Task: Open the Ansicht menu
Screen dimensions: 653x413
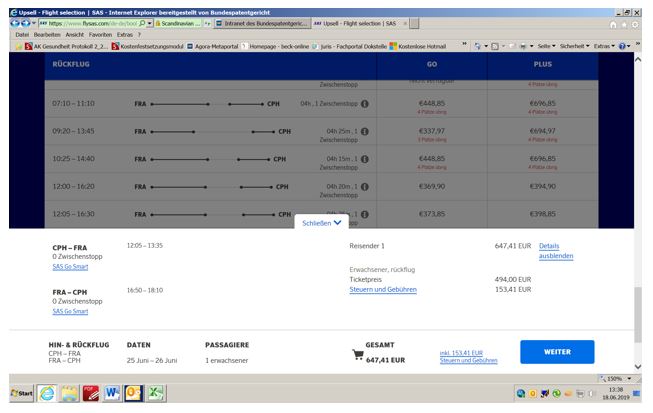Action: pyautogui.click(x=75, y=35)
